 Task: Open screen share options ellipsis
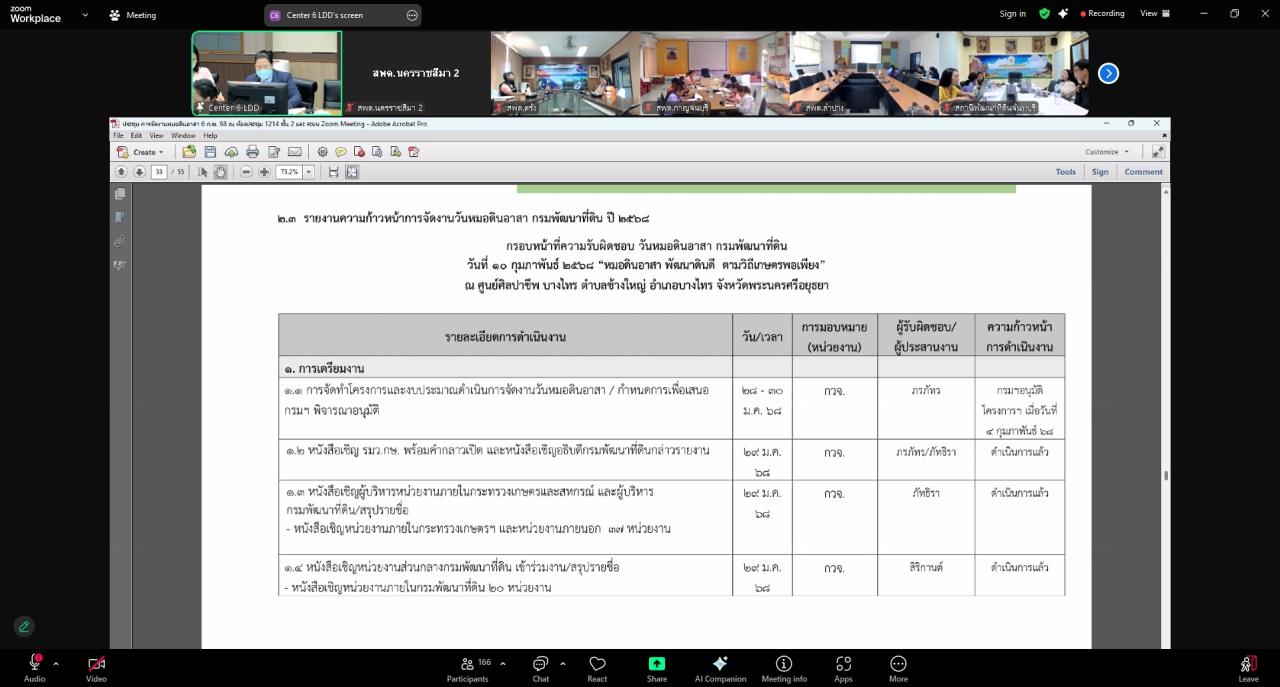point(412,15)
